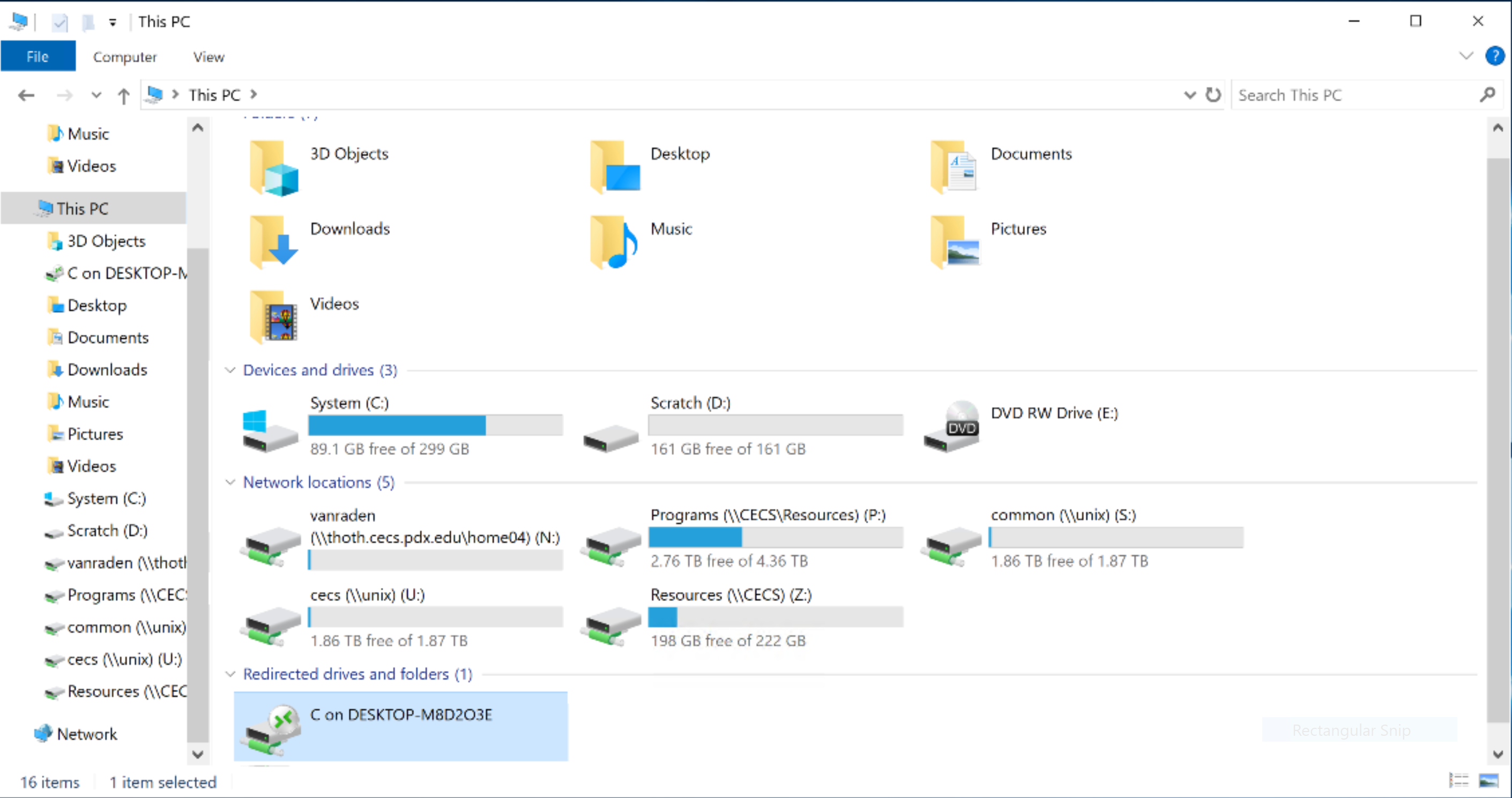Open the Scratch (D:) drive
1512x798 pixels.
point(690,402)
